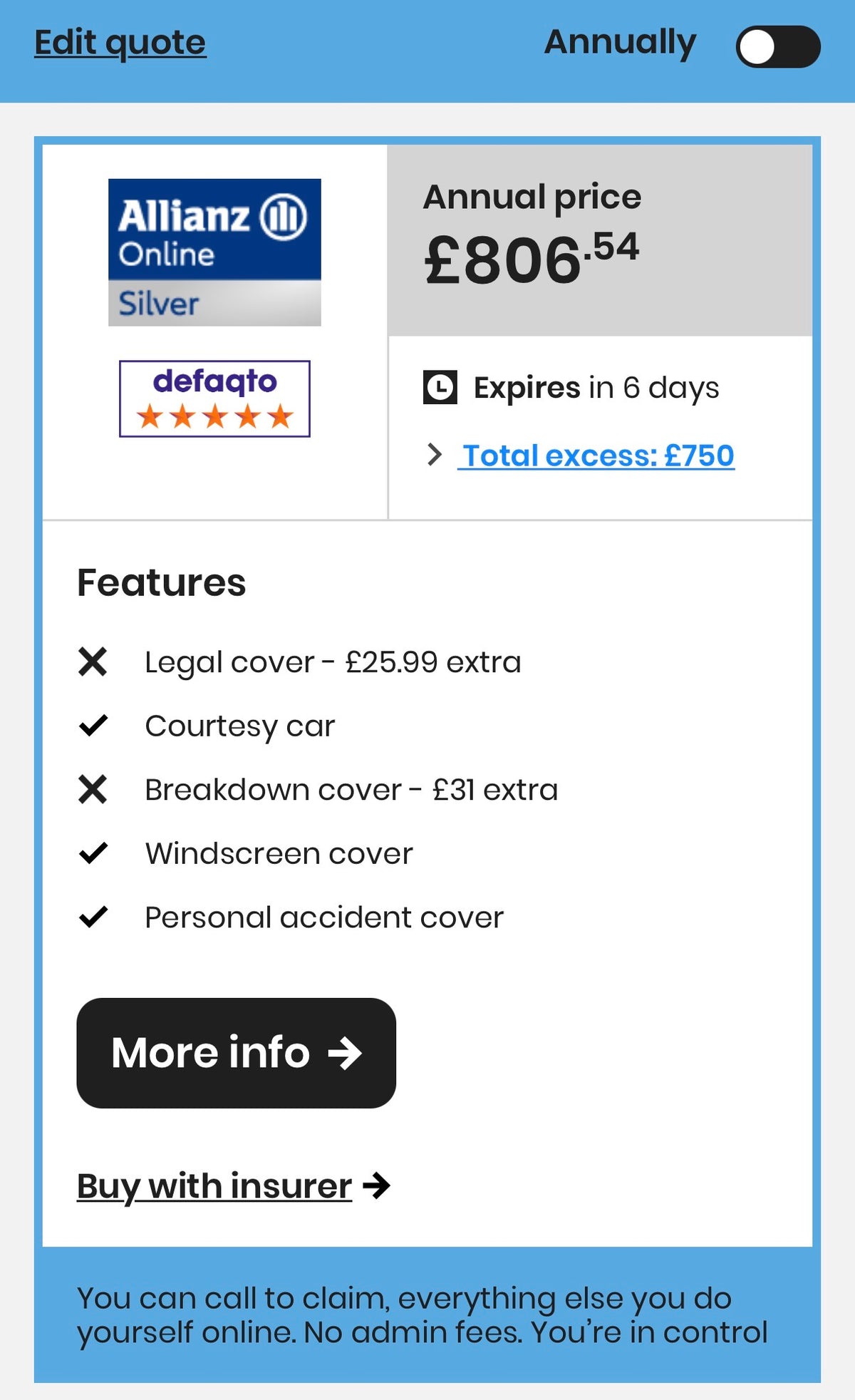Click the Features heading
This screenshot has width=855, height=1400.
coord(162,582)
